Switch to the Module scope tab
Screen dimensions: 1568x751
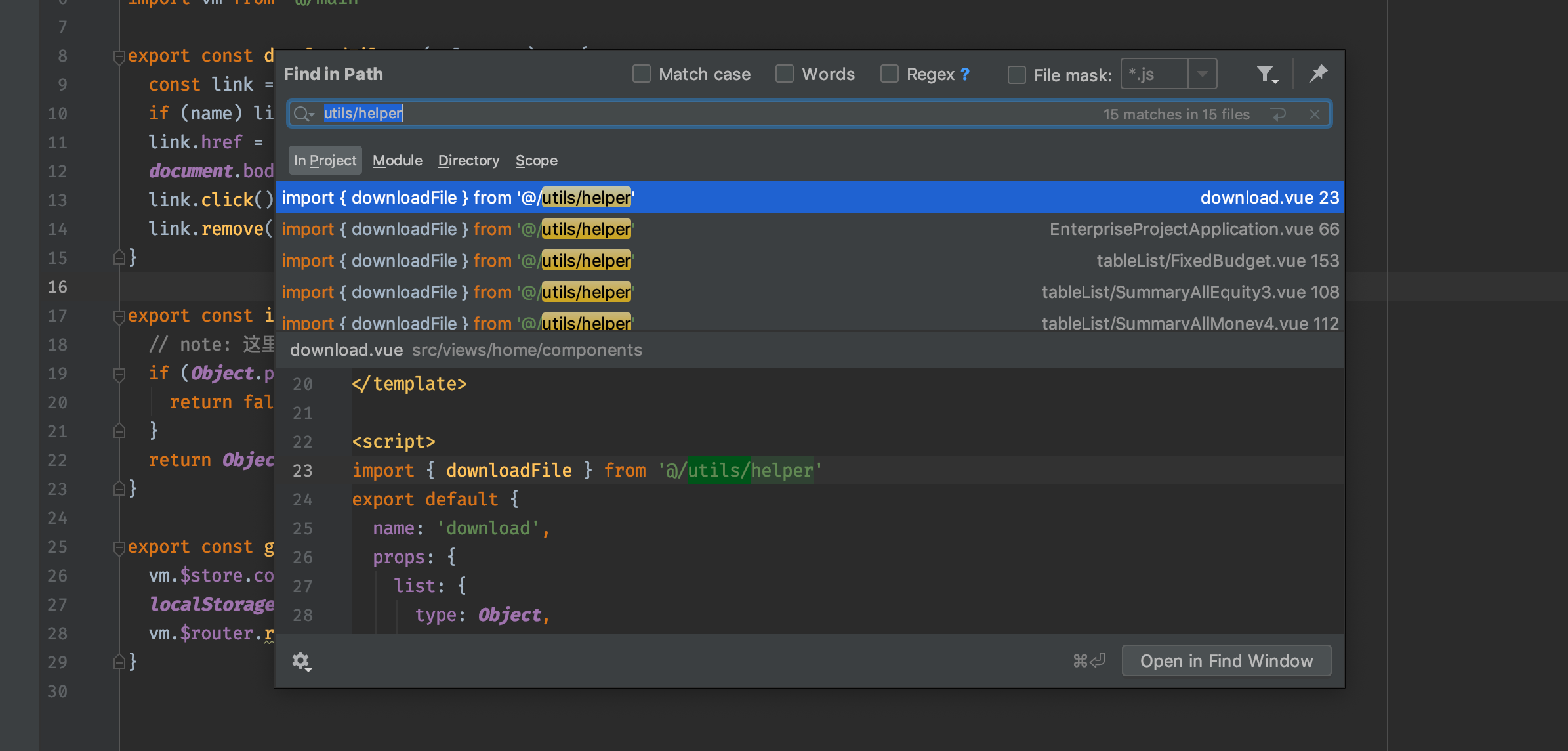(397, 160)
